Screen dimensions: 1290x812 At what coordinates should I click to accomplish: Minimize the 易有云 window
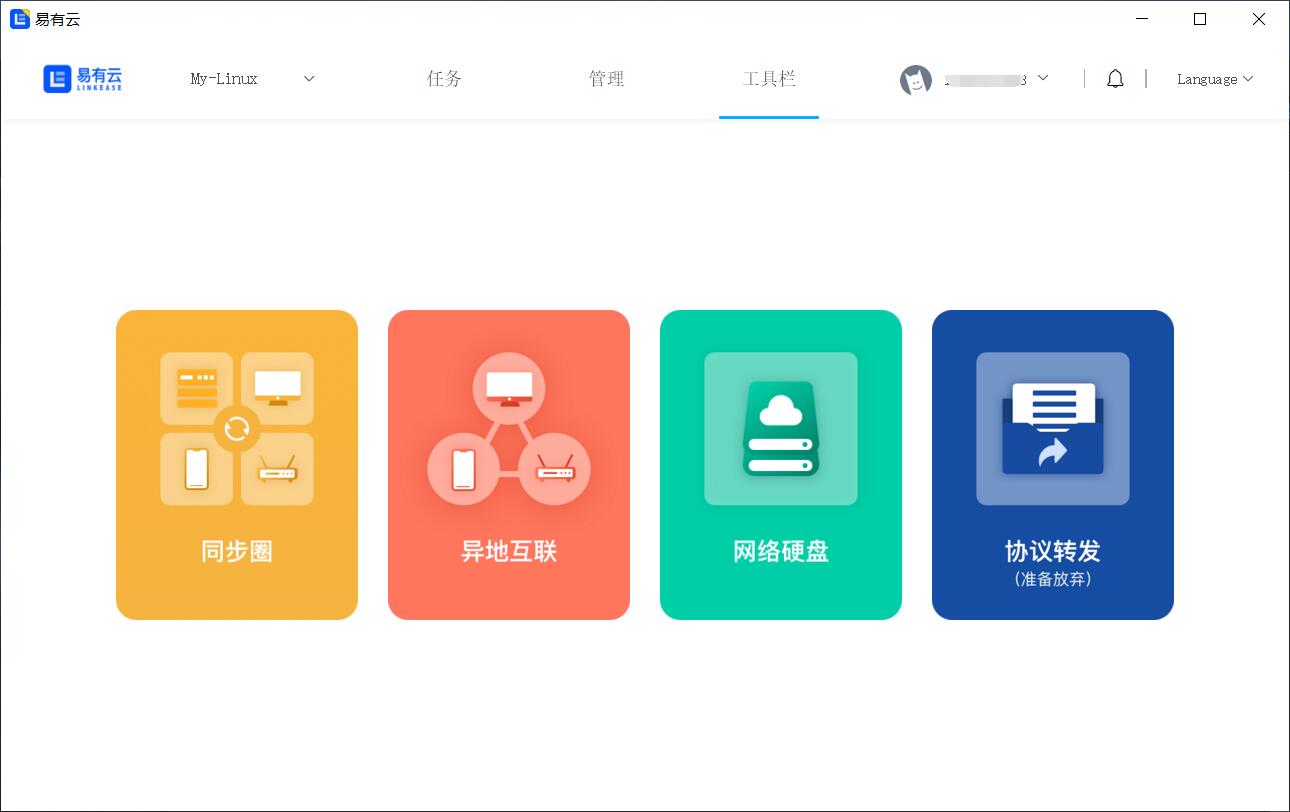point(1142,19)
